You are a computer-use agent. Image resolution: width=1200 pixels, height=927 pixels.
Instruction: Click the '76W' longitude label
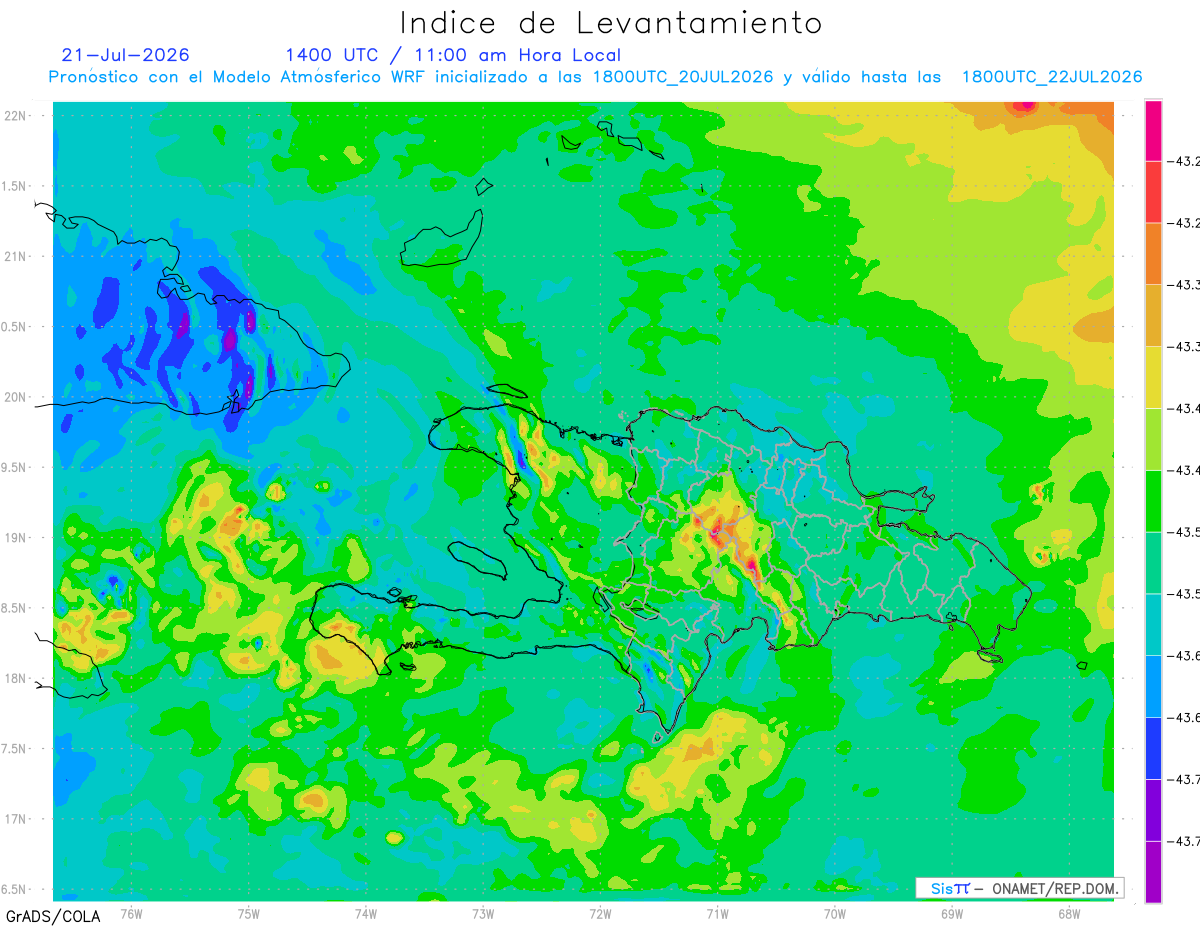point(131,914)
